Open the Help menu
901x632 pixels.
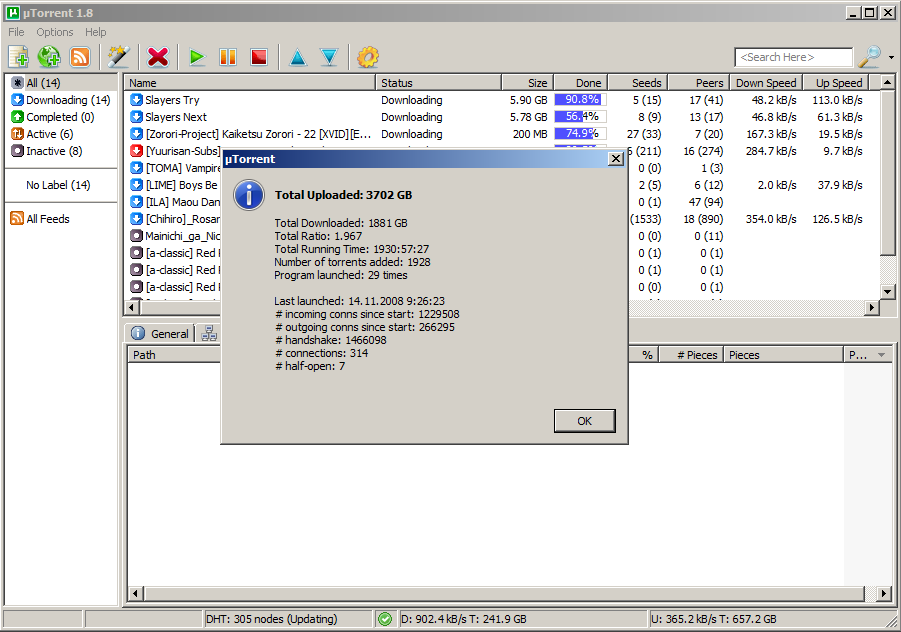pyautogui.click(x=95, y=32)
